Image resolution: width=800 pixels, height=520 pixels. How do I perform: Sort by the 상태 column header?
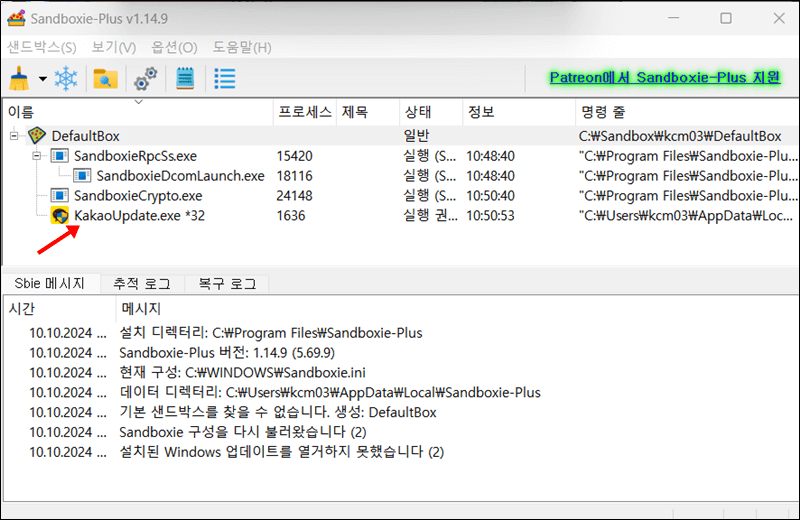(x=431, y=112)
